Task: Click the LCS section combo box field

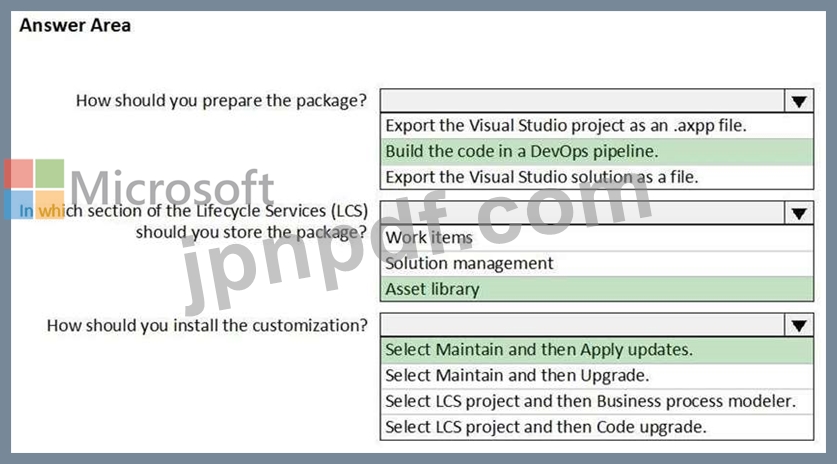Action: click(x=582, y=213)
